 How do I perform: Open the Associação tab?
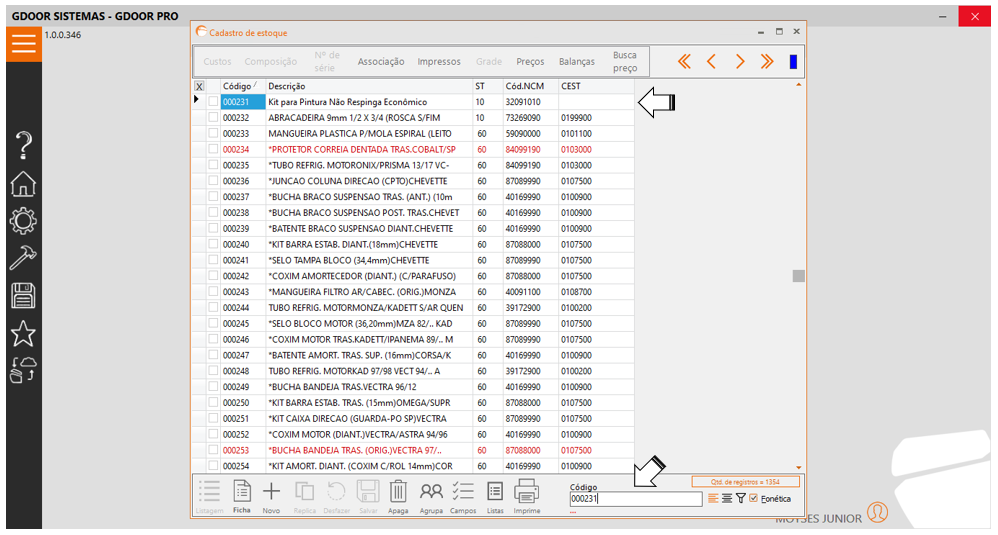point(381,62)
